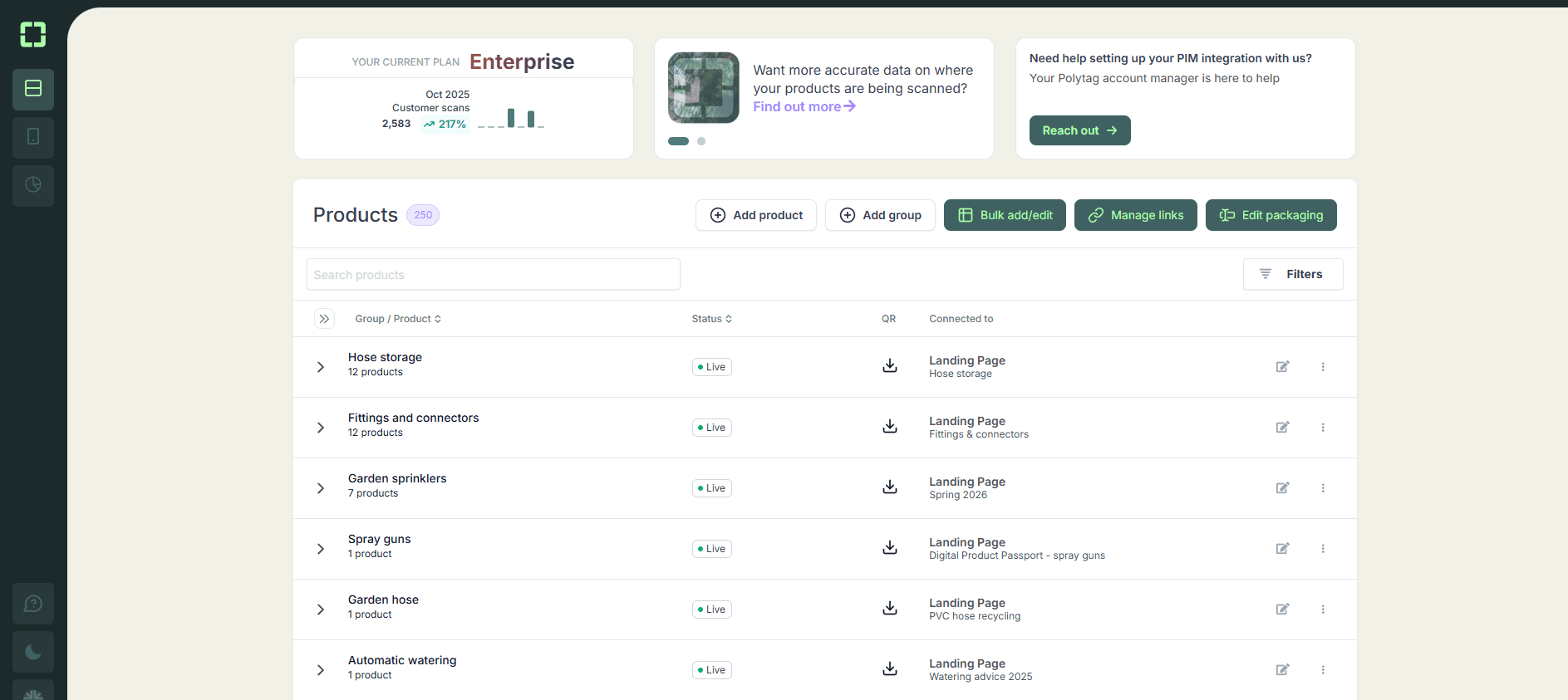
Task: Click the Add product button
Action: pos(756,215)
